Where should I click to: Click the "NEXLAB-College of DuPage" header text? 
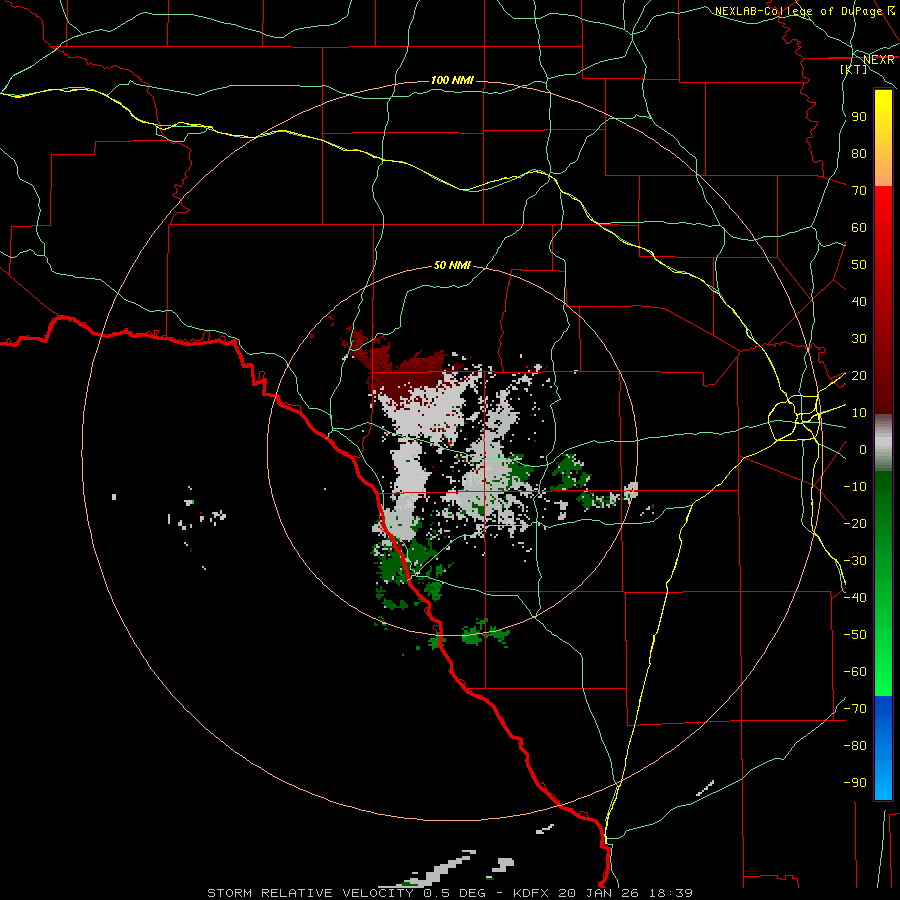click(798, 11)
